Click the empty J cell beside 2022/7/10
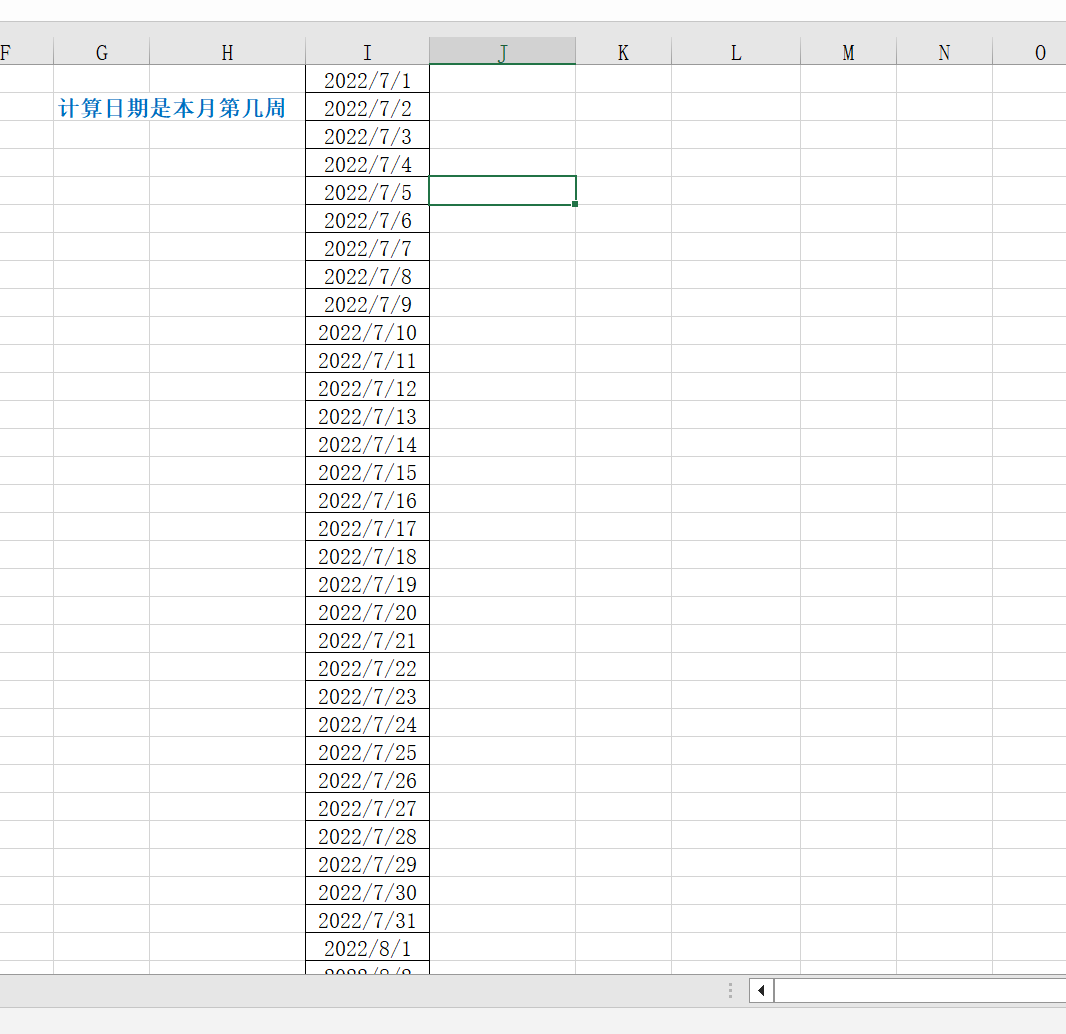Viewport: 1066px width, 1034px height. click(x=502, y=331)
